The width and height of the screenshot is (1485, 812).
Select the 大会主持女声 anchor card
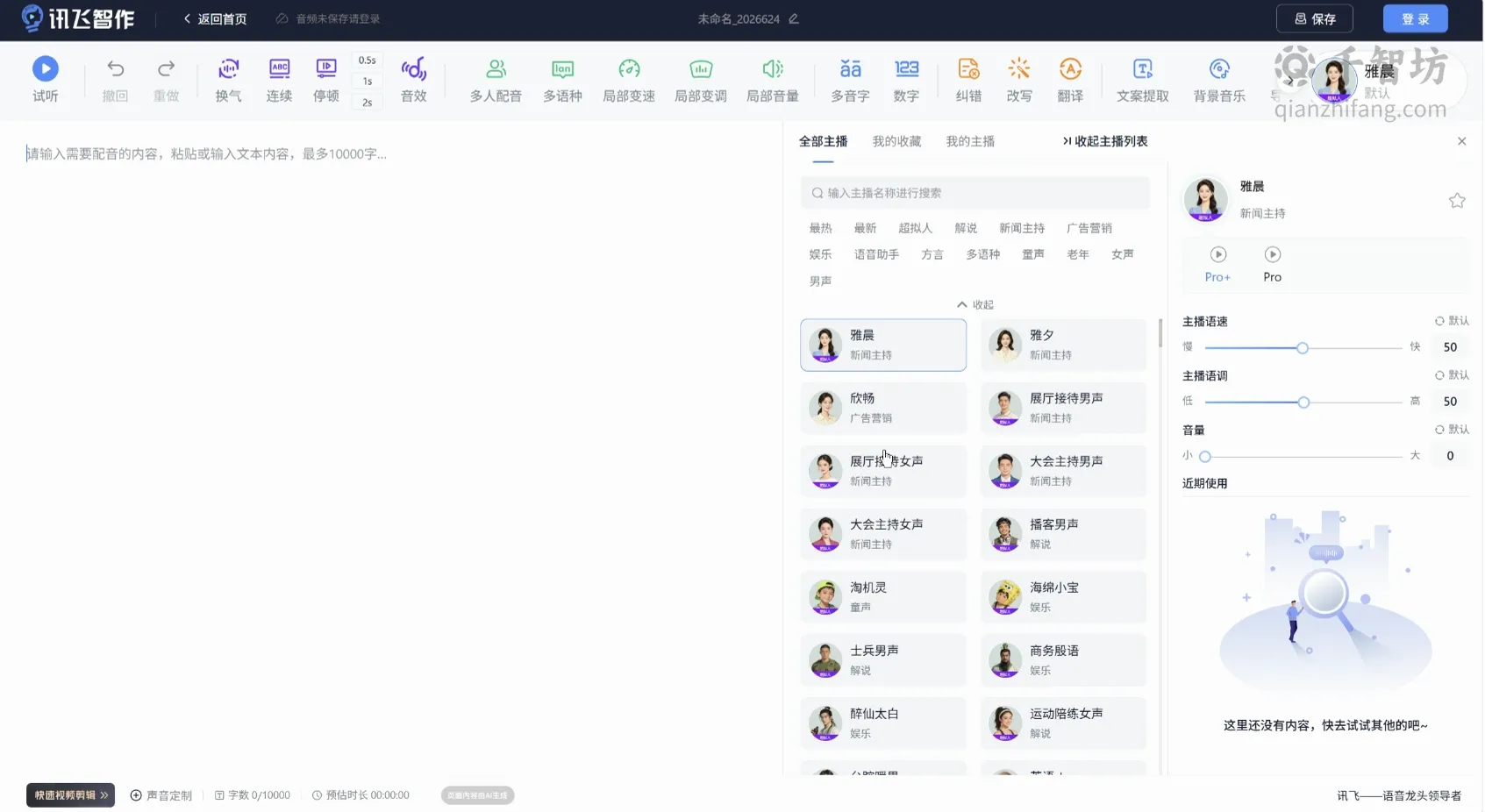883,534
